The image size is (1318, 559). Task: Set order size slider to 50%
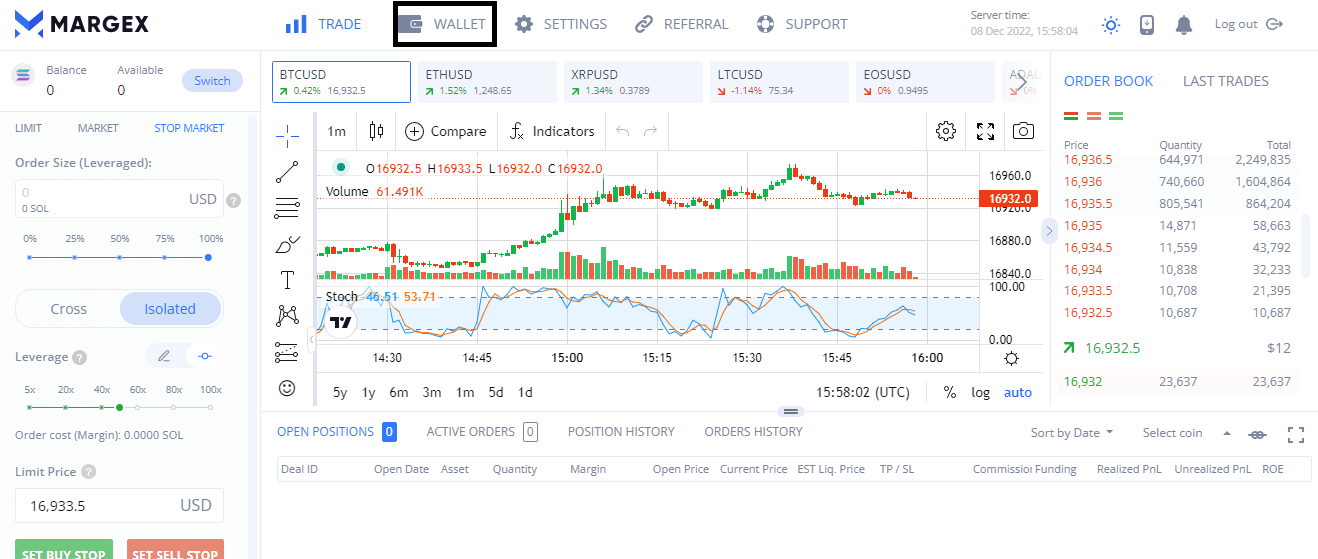(x=120, y=257)
